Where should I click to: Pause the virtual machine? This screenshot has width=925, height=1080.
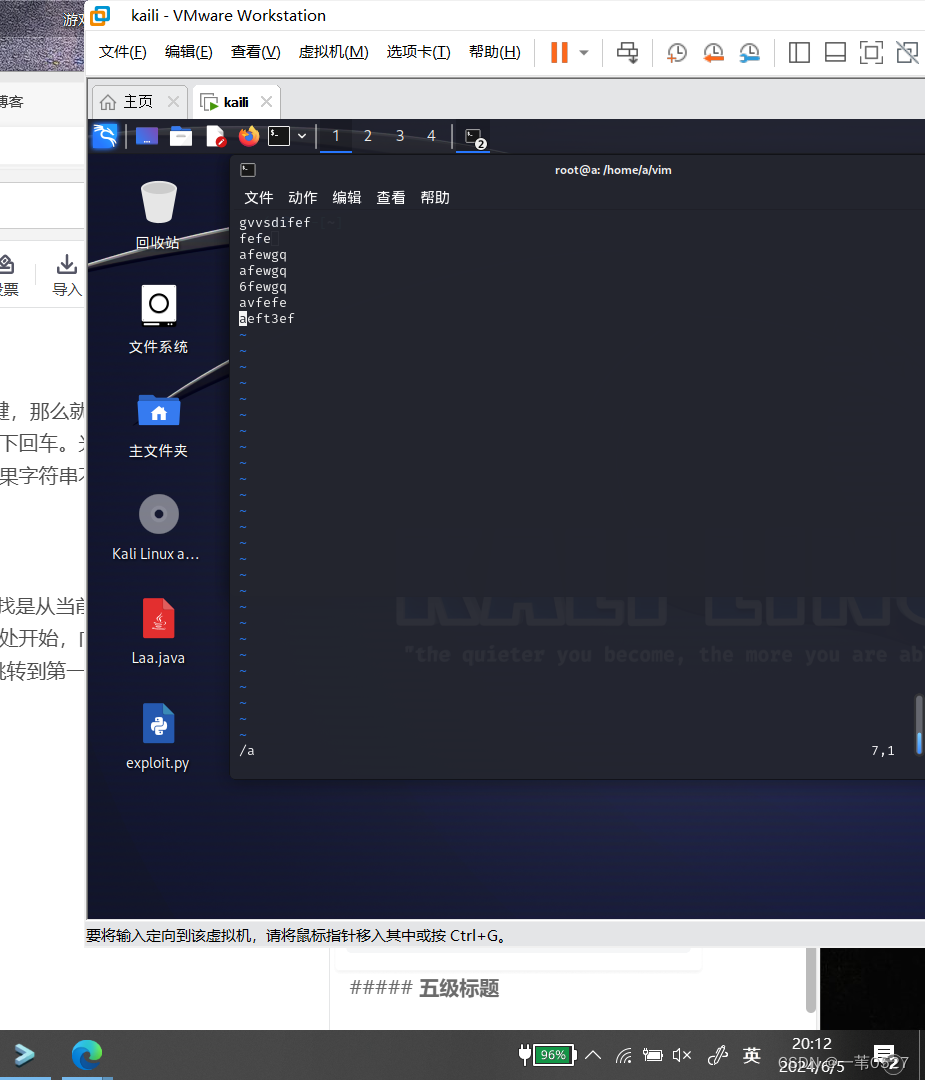click(559, 52)
